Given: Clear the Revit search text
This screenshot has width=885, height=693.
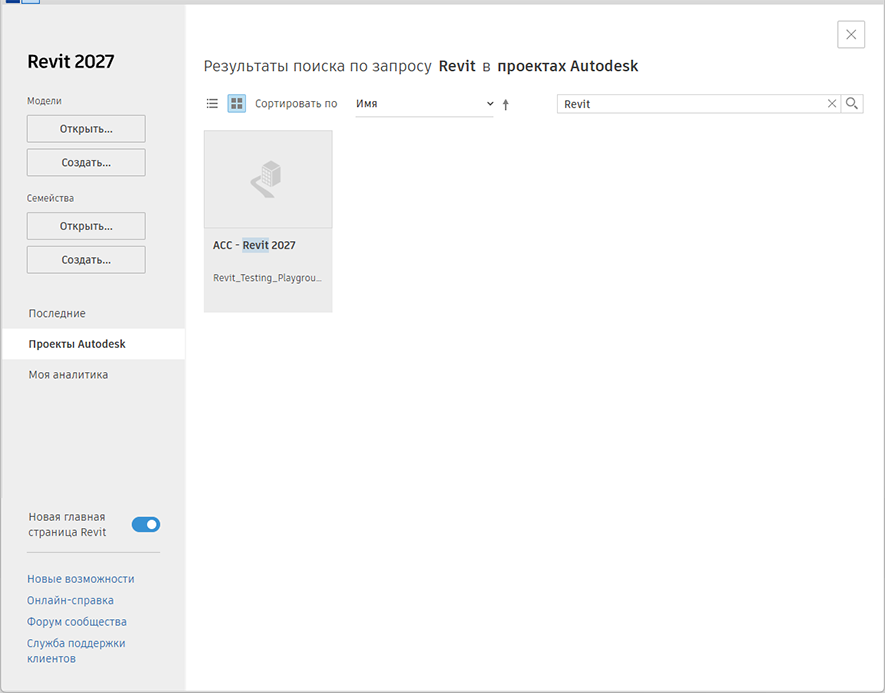Looking at the screenshot, I should coord(831,104).
